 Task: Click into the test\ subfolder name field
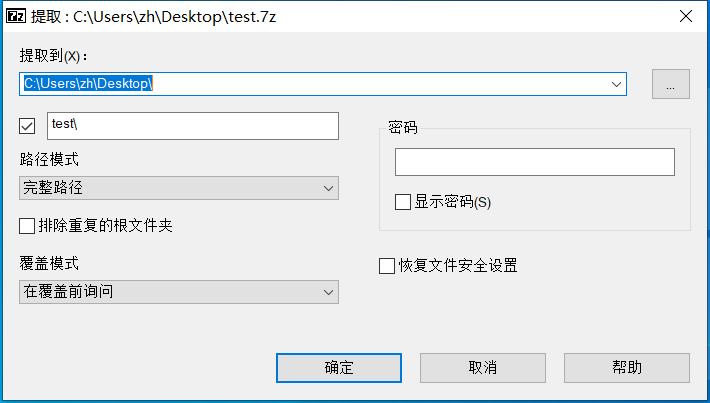coord(193,126)
